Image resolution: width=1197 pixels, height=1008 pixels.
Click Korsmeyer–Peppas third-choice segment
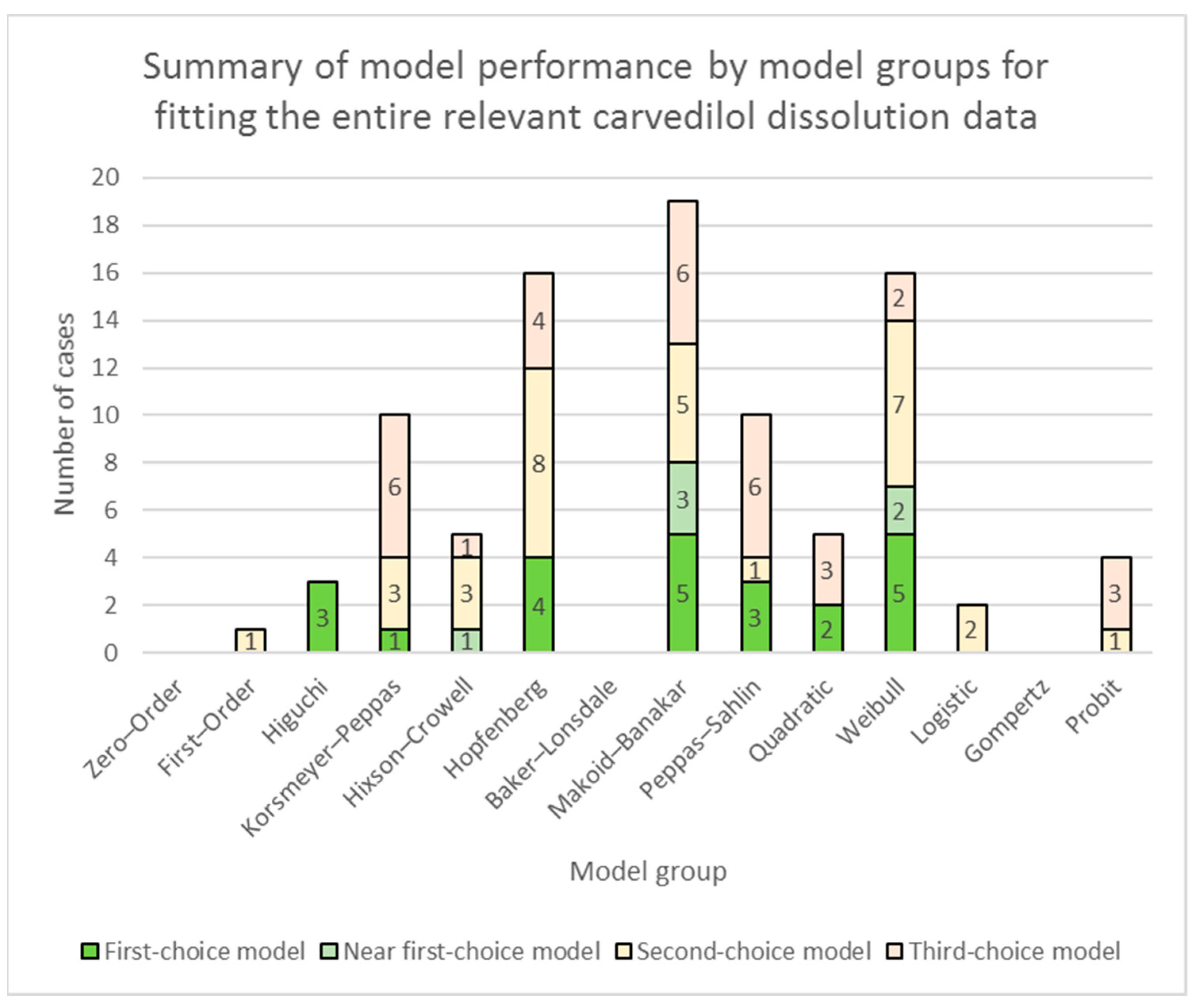(394, 486)
